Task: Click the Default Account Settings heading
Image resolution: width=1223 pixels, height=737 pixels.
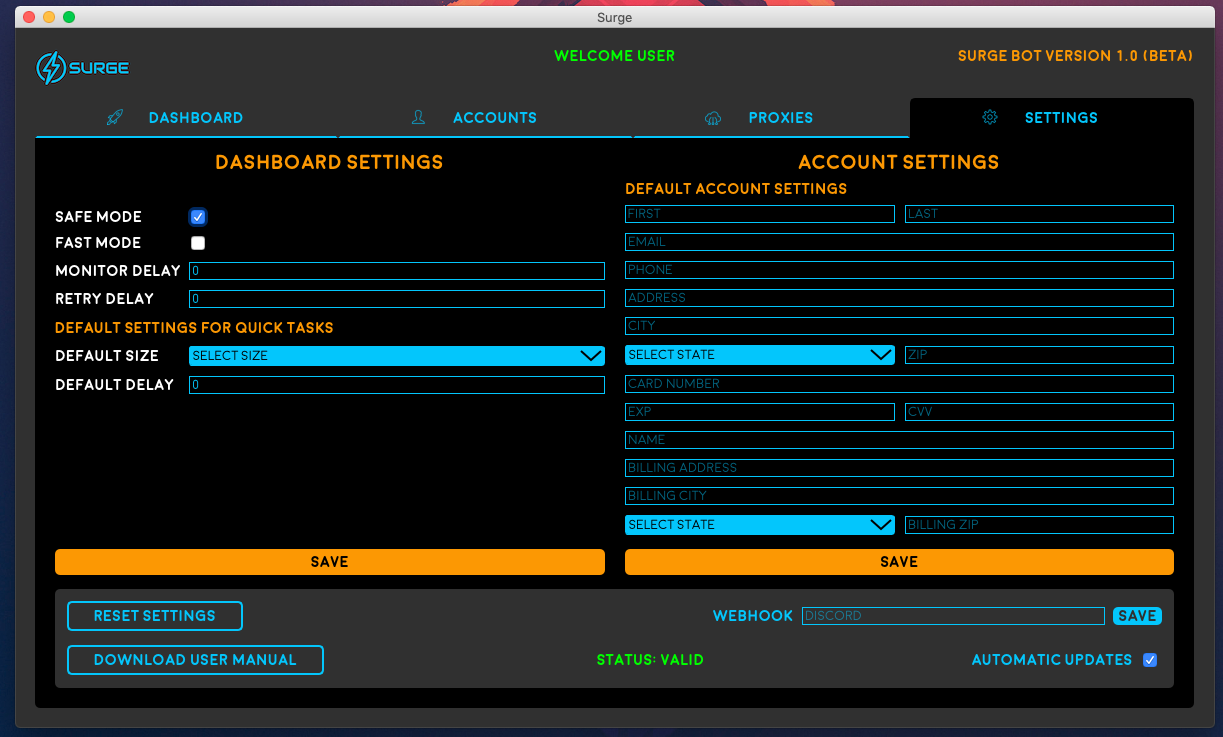Action: coord(736,189)
